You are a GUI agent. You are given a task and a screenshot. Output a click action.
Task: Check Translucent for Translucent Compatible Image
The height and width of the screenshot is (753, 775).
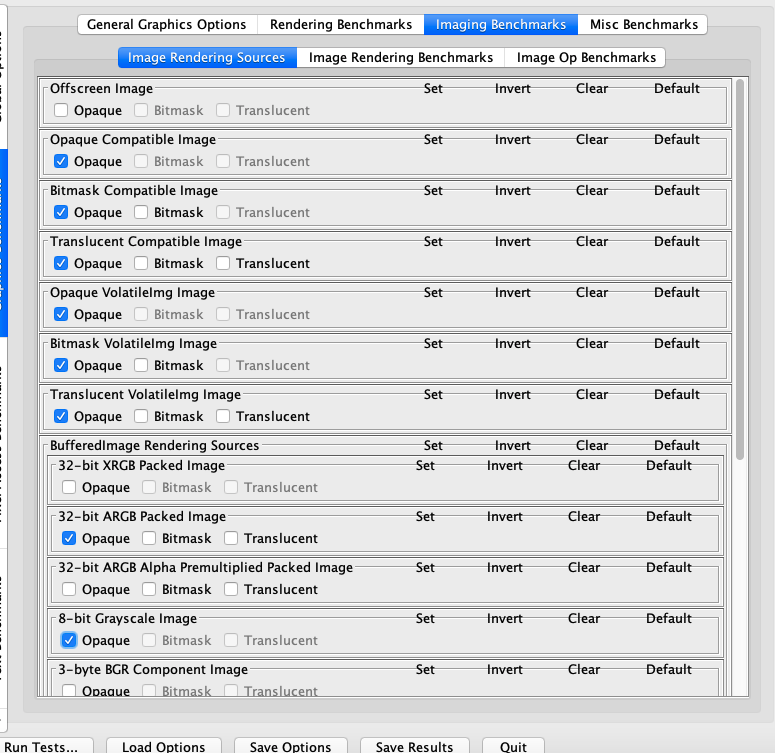coord(223,263)
